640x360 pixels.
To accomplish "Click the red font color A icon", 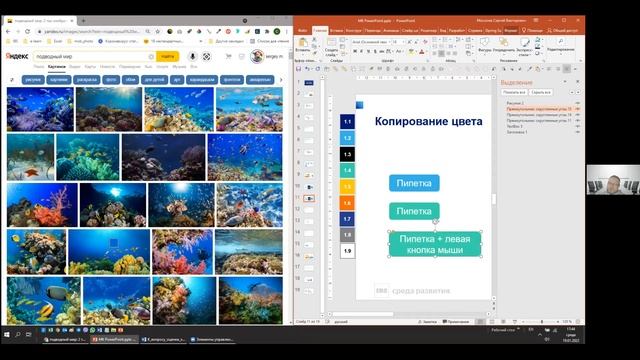I will click(422, 51).
